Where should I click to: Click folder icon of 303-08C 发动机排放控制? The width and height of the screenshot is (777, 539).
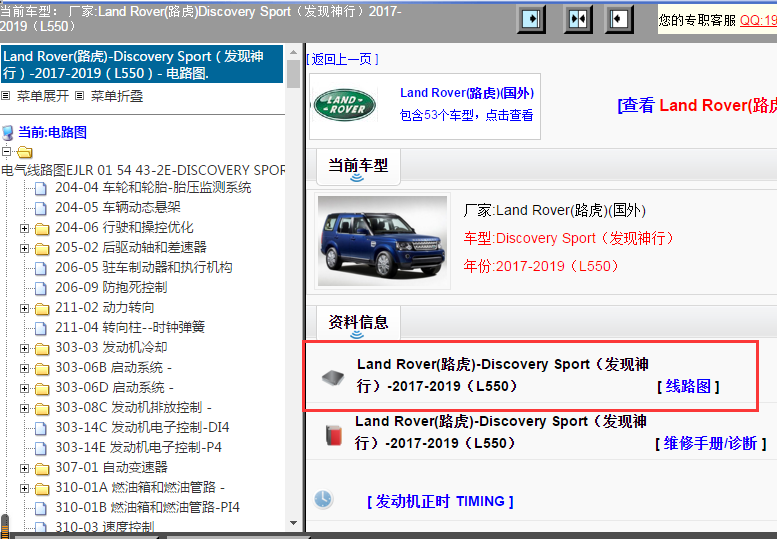[x=42, y=409]
